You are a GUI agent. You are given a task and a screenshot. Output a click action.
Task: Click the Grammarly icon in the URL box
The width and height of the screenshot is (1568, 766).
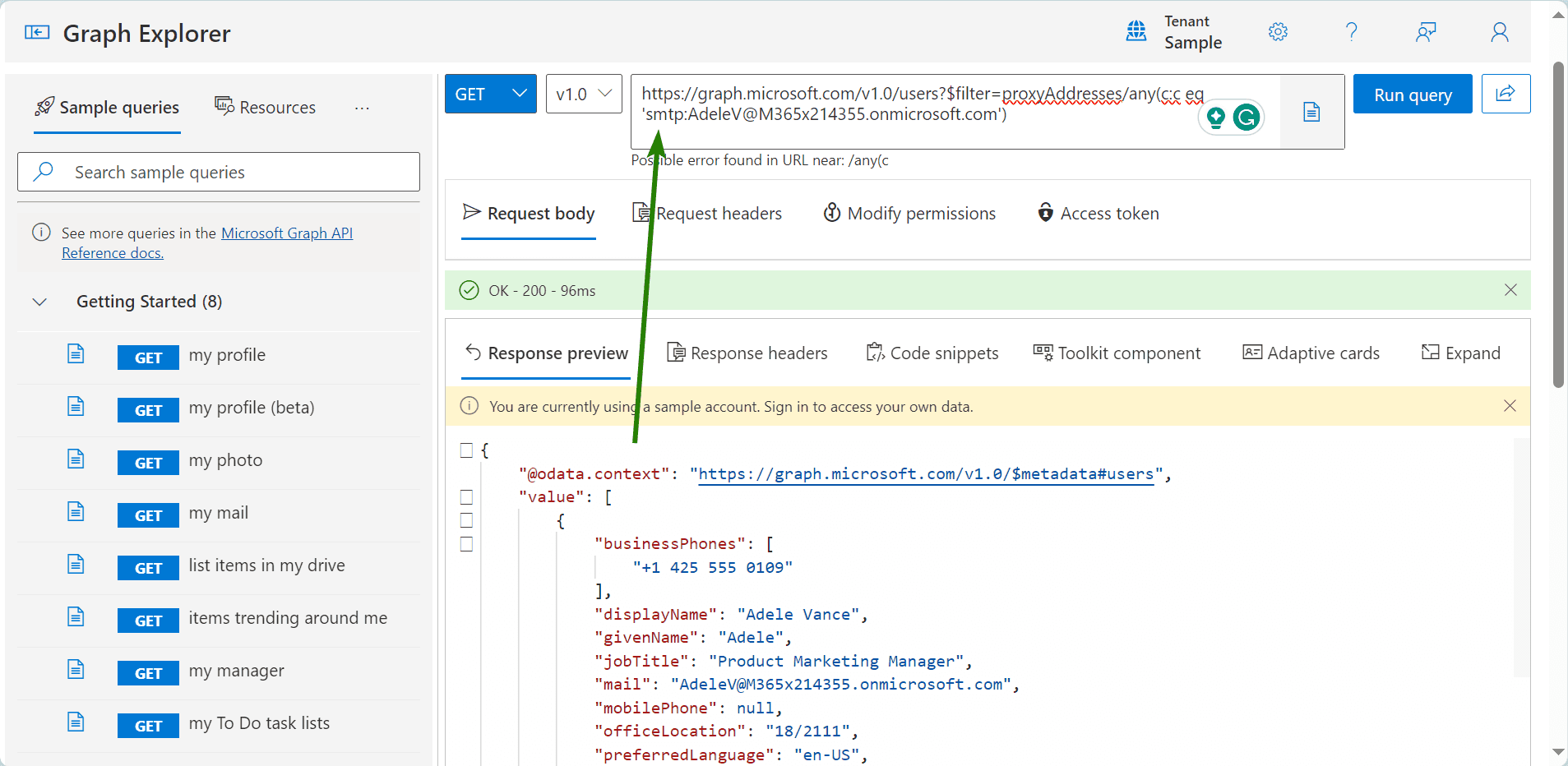(x=1247, y=118)
